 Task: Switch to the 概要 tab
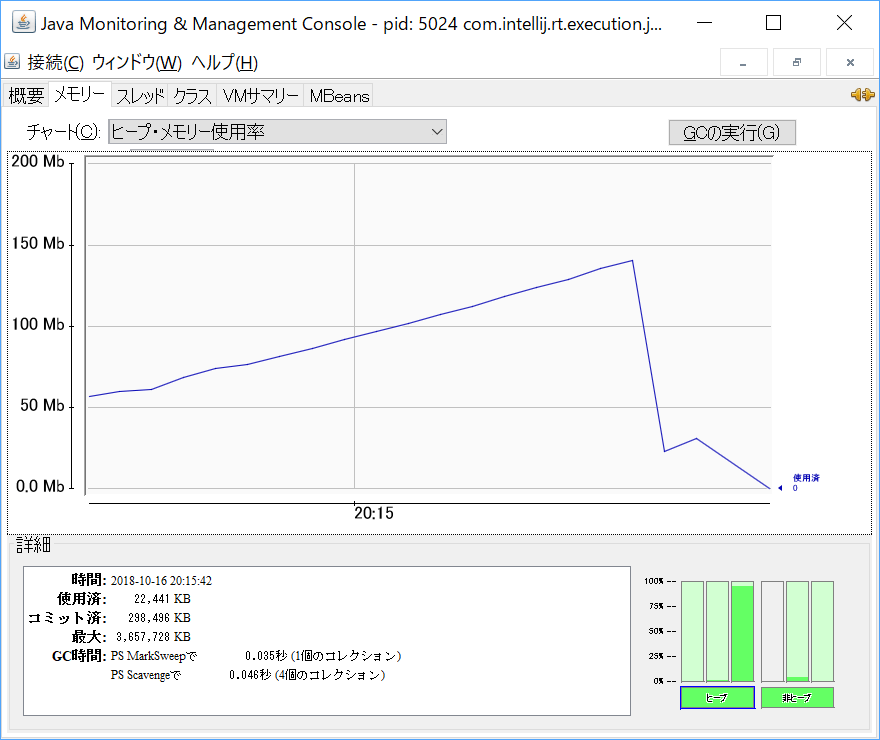[26, 96]
